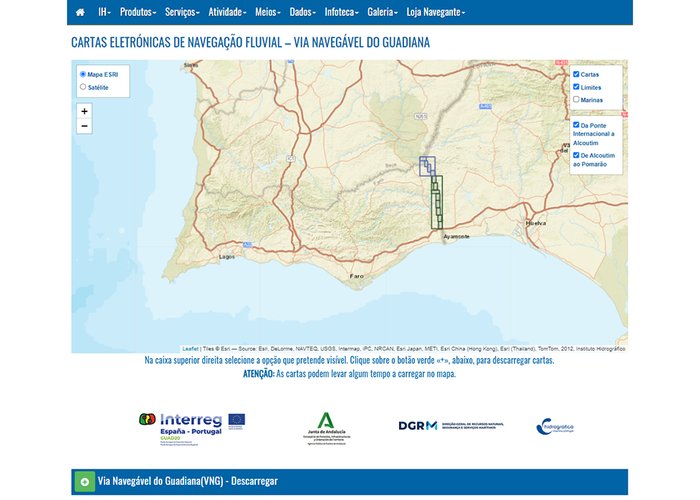Viewport: 700px width, 500px height.
Task: Toggle Da Ponte Internacional a Alcoutim checkbox
Action: pos(576,125)
